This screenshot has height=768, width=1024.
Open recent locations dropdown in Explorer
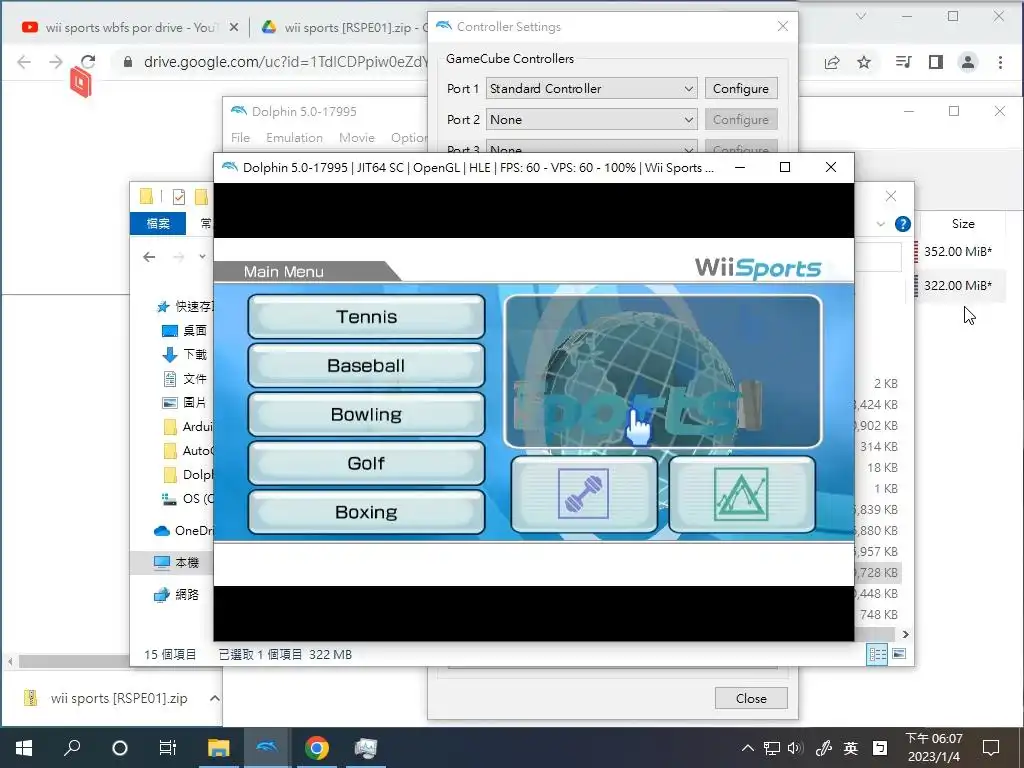pyautogui.click(x=202, y=257)
